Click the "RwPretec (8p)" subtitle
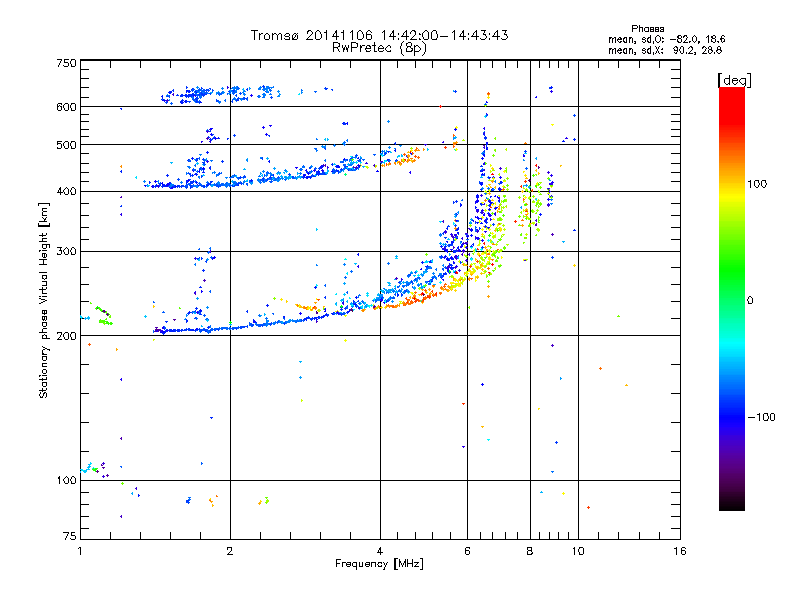This screenshot has height=600, width=800. tap(379, 48)
